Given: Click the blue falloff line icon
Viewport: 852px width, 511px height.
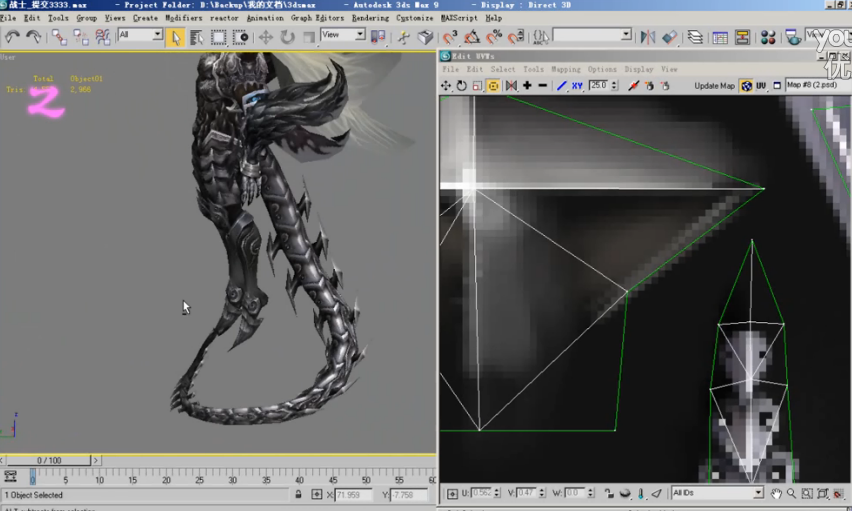Looking at the screenshot, I should click(561, 85).
